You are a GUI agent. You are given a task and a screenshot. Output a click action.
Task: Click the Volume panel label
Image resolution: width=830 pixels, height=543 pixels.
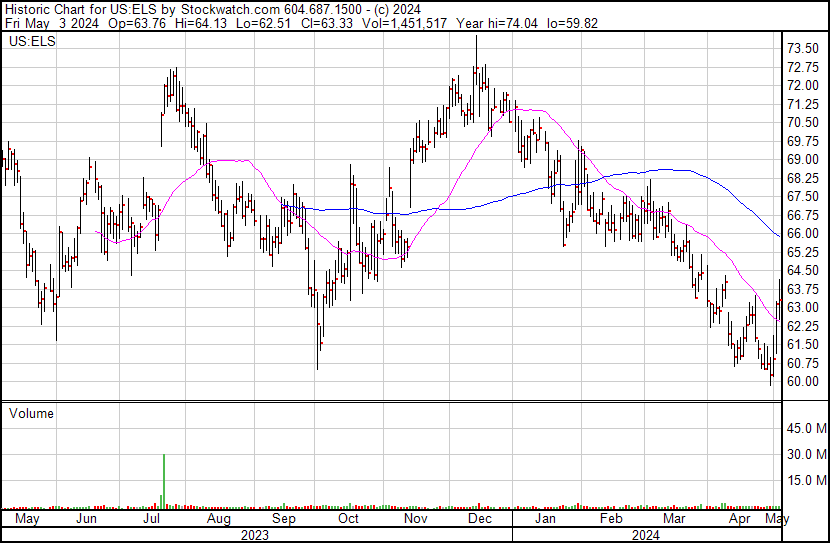pos(31,413)
